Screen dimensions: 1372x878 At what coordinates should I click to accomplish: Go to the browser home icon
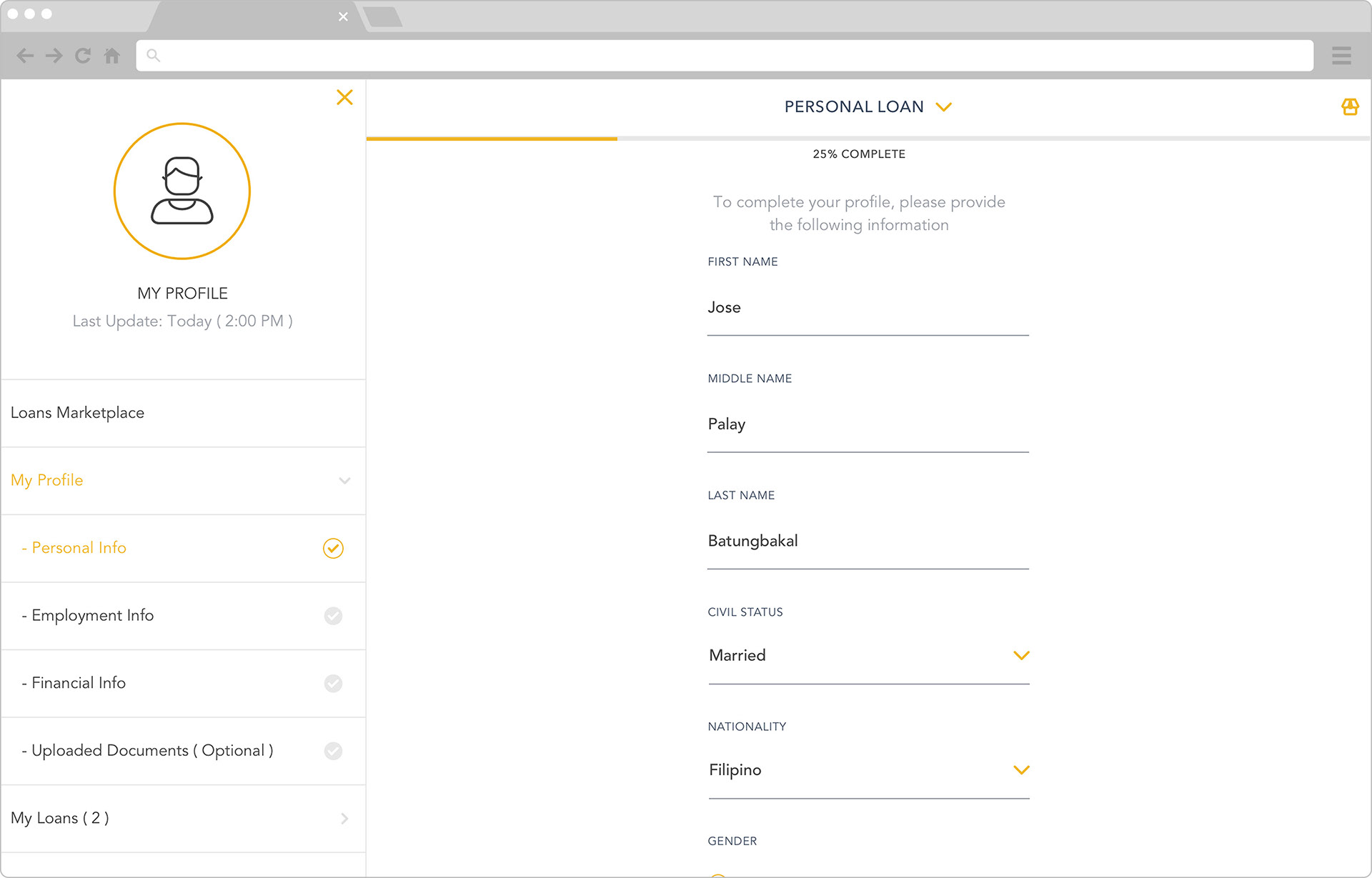tap(112, 56)
